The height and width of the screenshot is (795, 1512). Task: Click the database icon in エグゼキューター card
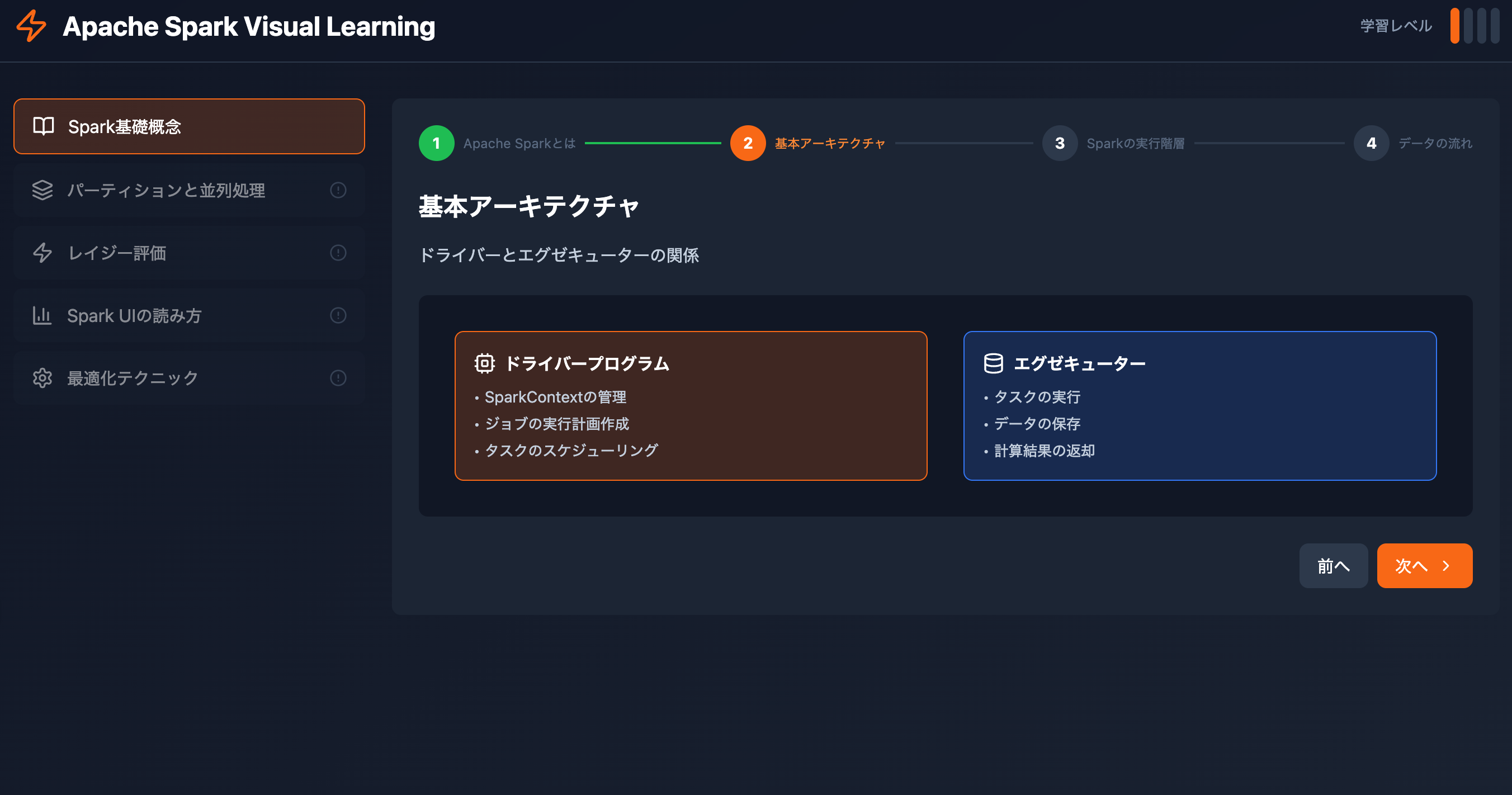click(x=993, y=363)
